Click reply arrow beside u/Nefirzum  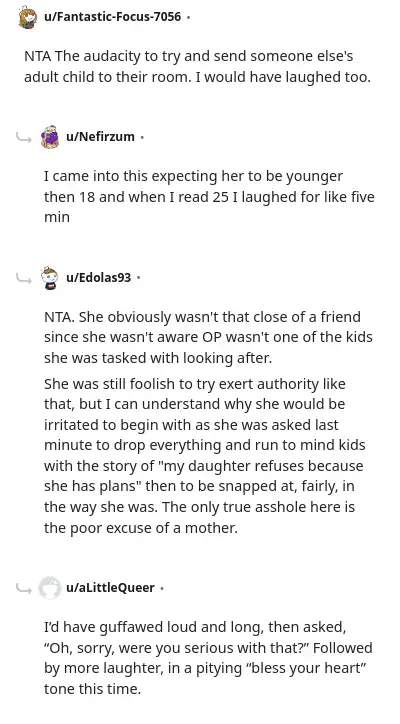pyautogui.click(x=23, y=138)
